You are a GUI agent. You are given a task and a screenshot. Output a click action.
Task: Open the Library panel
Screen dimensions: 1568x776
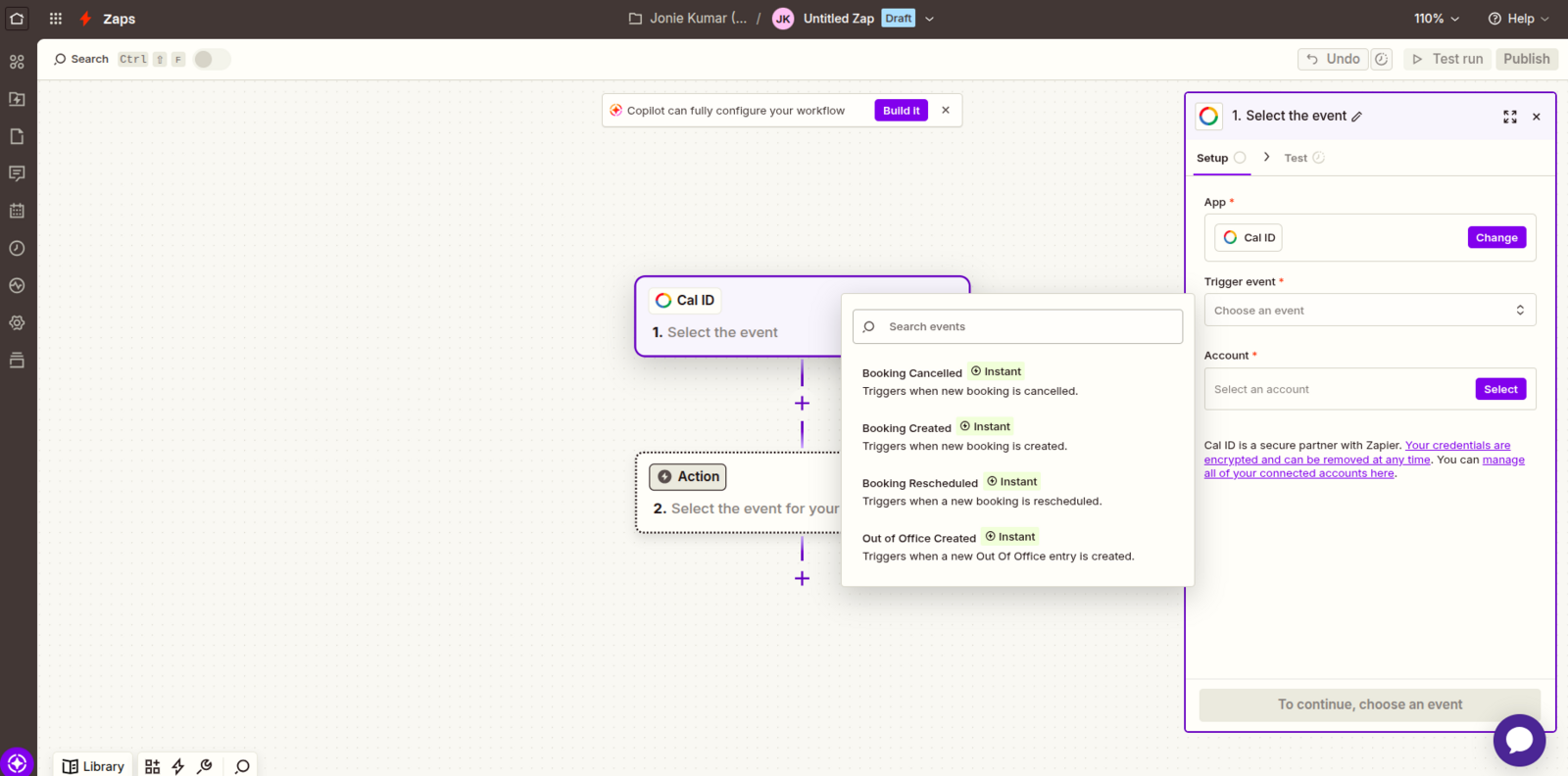93,766
